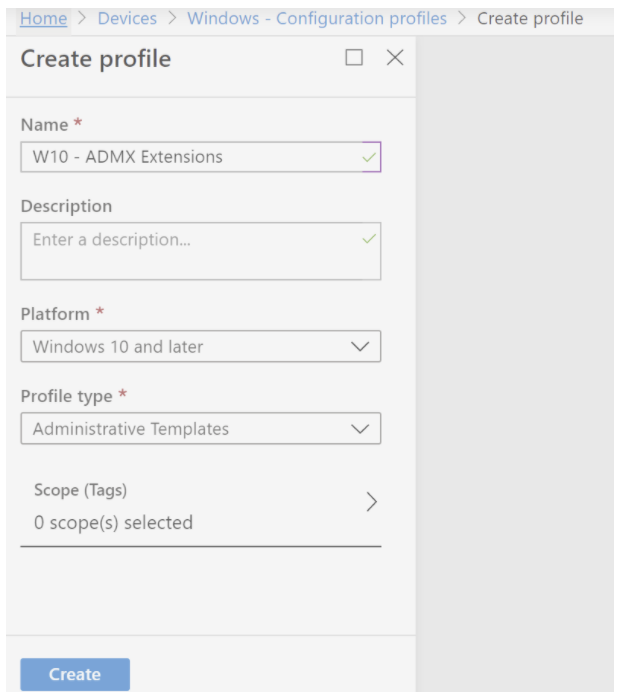Screen dimensions: 620x698
Task: Click the Create profile breadcrumb text
Action: pyautogui.click(x=530, y=19)
